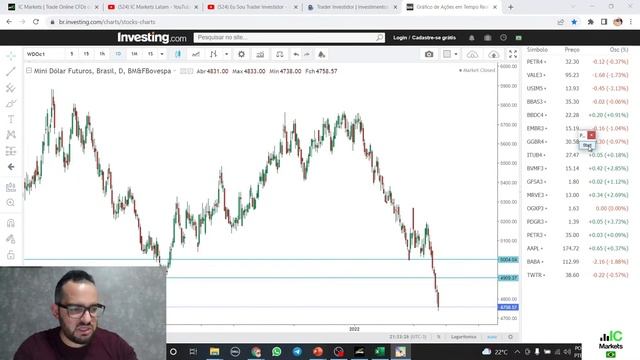This screenshot has height=360, width=640.
Task: Open the indicators panel
Action: [260, 54]
